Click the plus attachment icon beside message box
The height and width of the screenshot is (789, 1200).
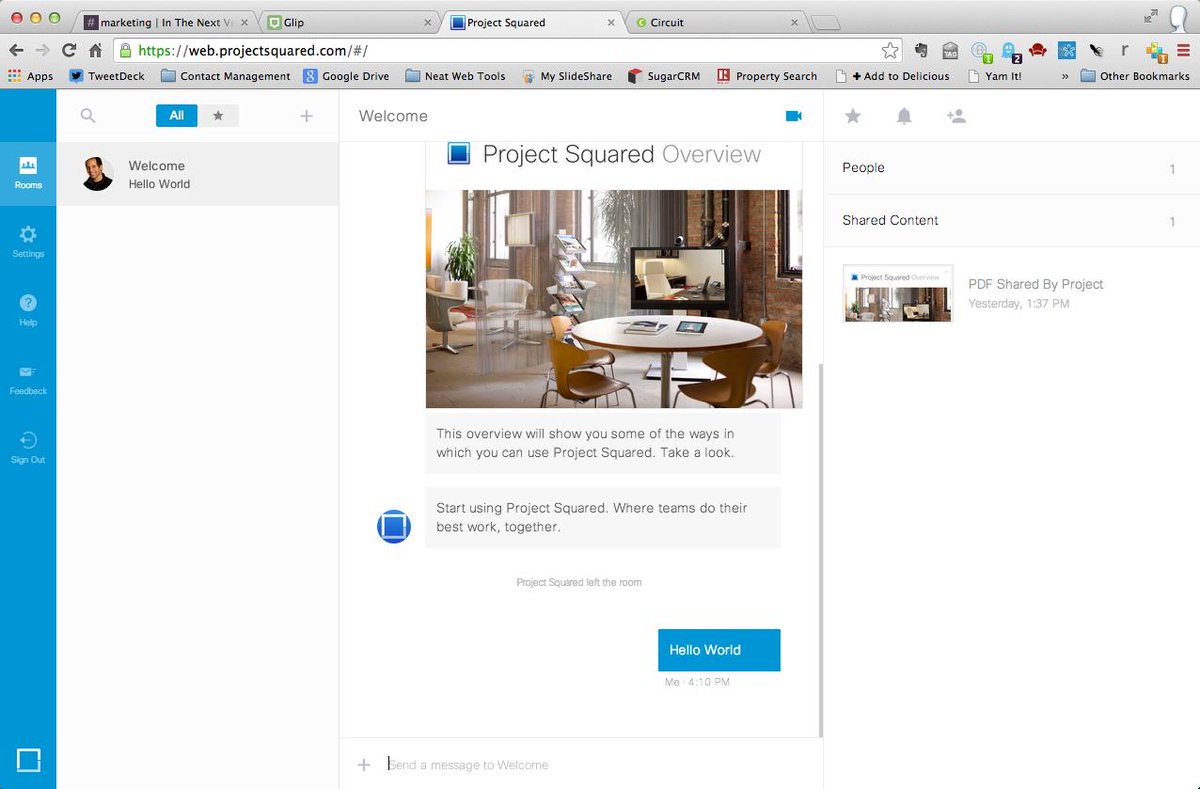pos(364,765)
